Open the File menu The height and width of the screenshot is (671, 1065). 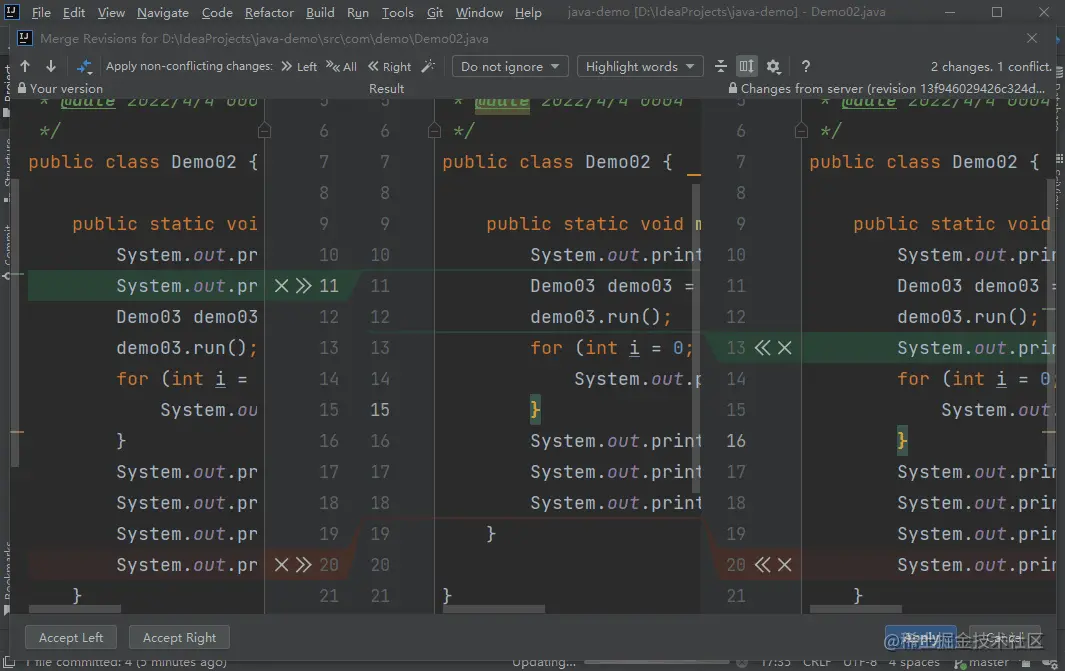41,12
